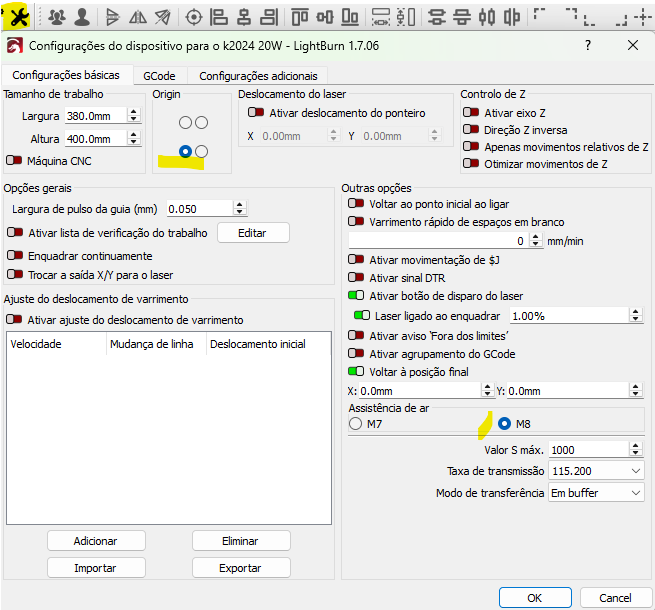Select the M7 air assist radio button
Image resolution: width=655 pixels, height=610 pixels.
point(355,424)
